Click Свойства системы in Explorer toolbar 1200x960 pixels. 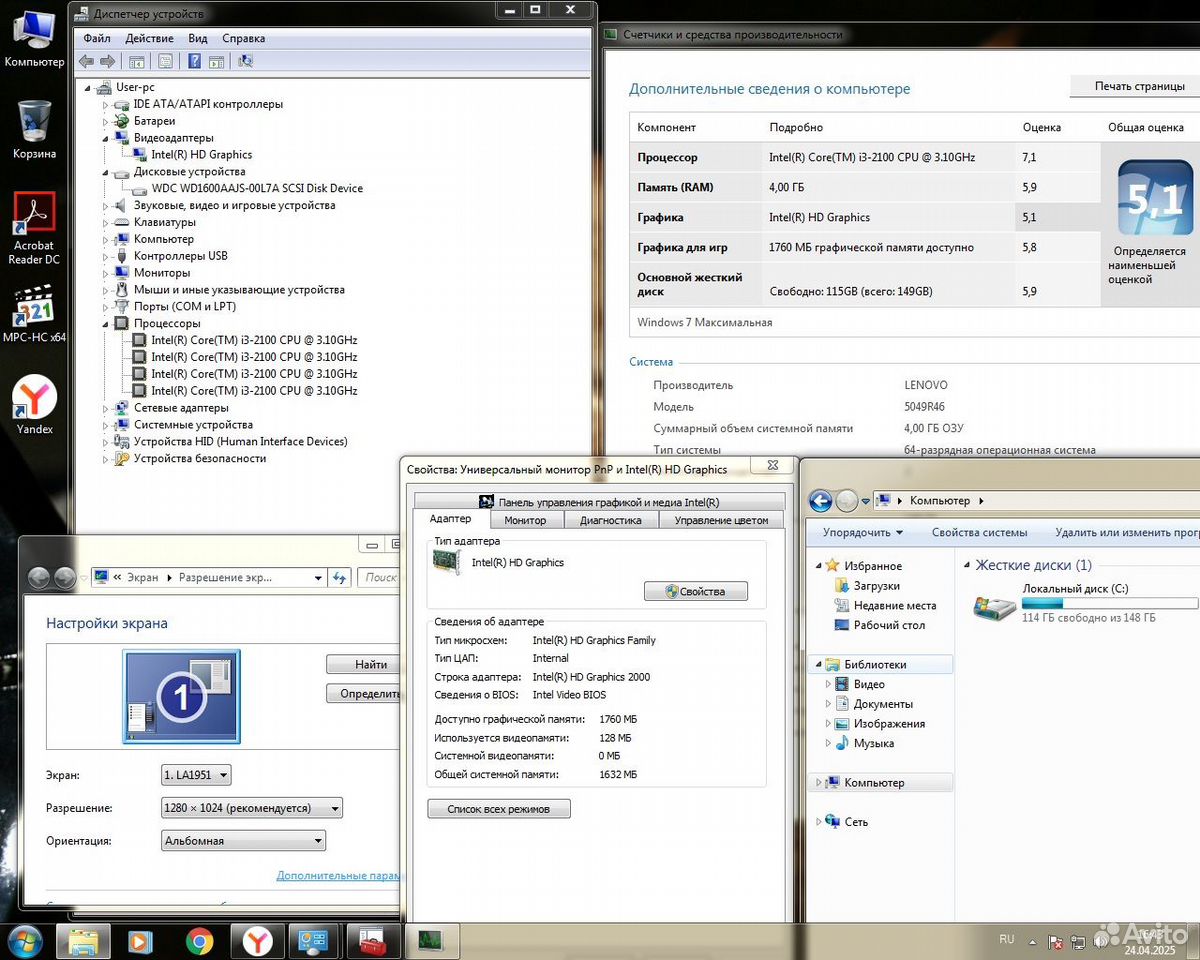tap(979, 533)
